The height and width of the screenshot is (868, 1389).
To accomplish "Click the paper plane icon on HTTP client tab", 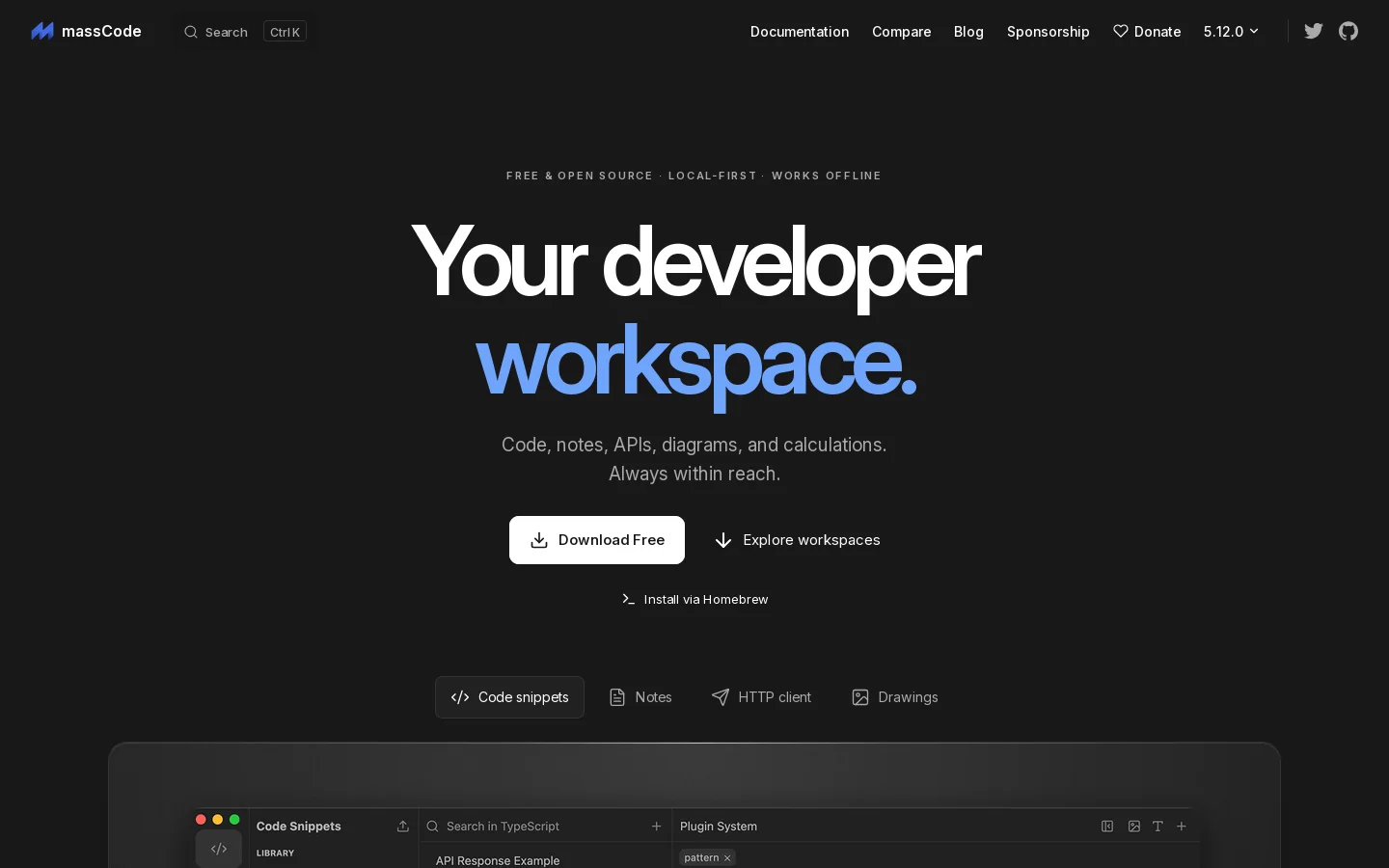I will click(x=721, y=697).
